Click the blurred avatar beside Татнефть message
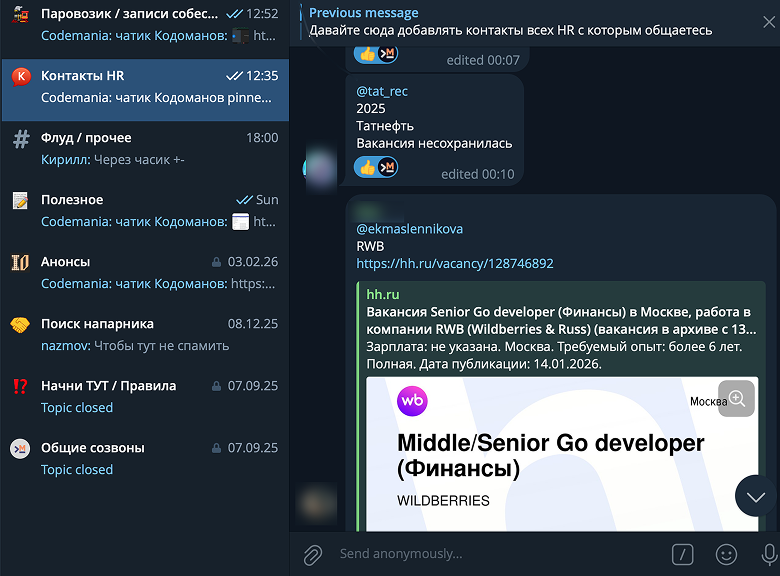 click(x=320, y=168)
